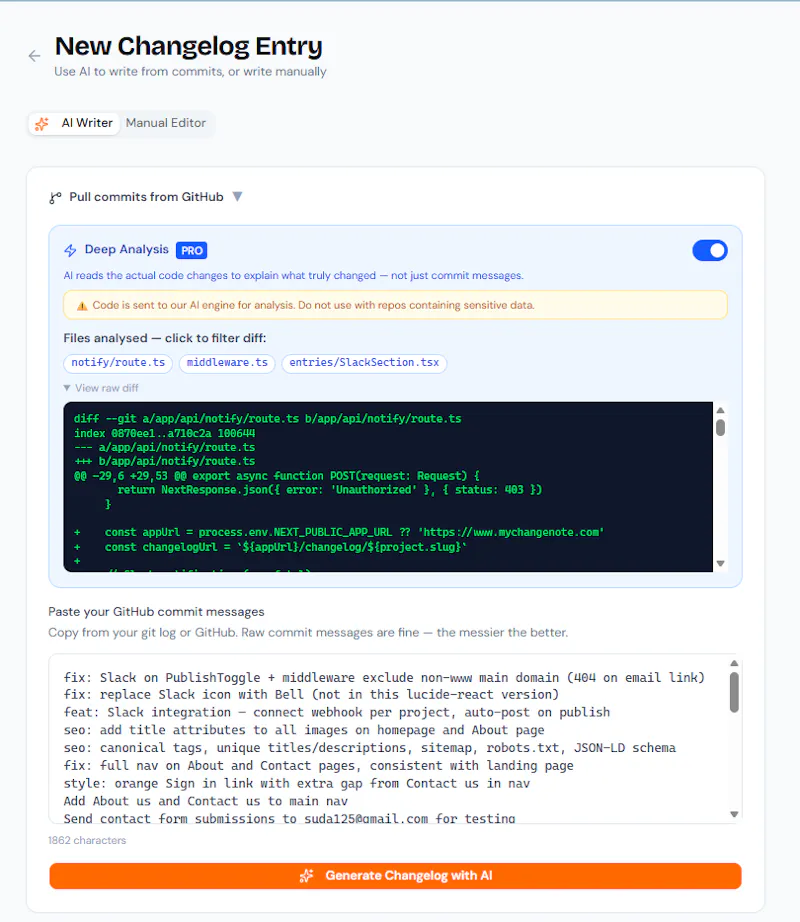Click the diff --git header line

pyautogui.click(x=267, y=419)
